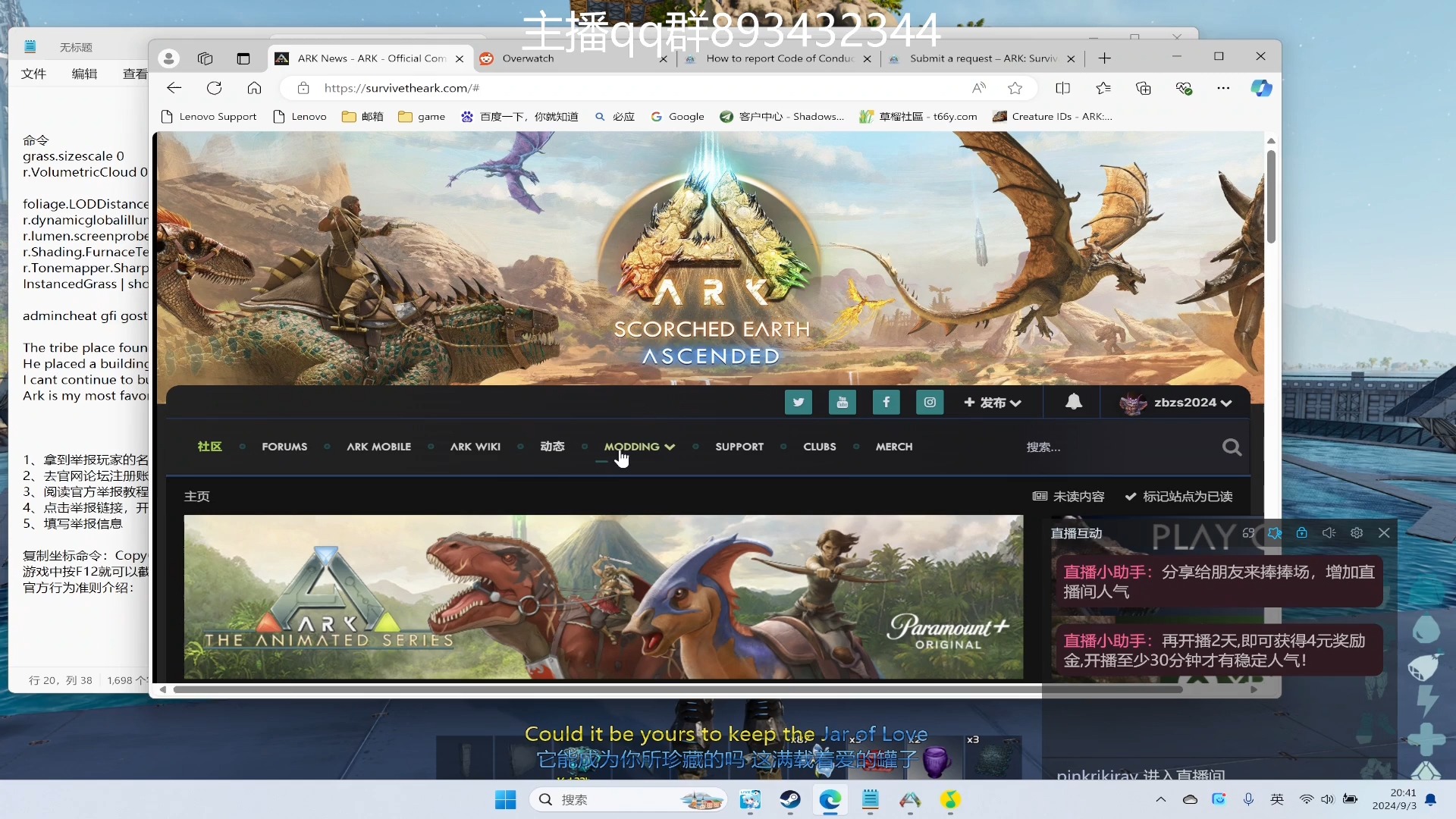Open Edge settings and more menu
The image size is (1456, 819).
coord(1223,88)
